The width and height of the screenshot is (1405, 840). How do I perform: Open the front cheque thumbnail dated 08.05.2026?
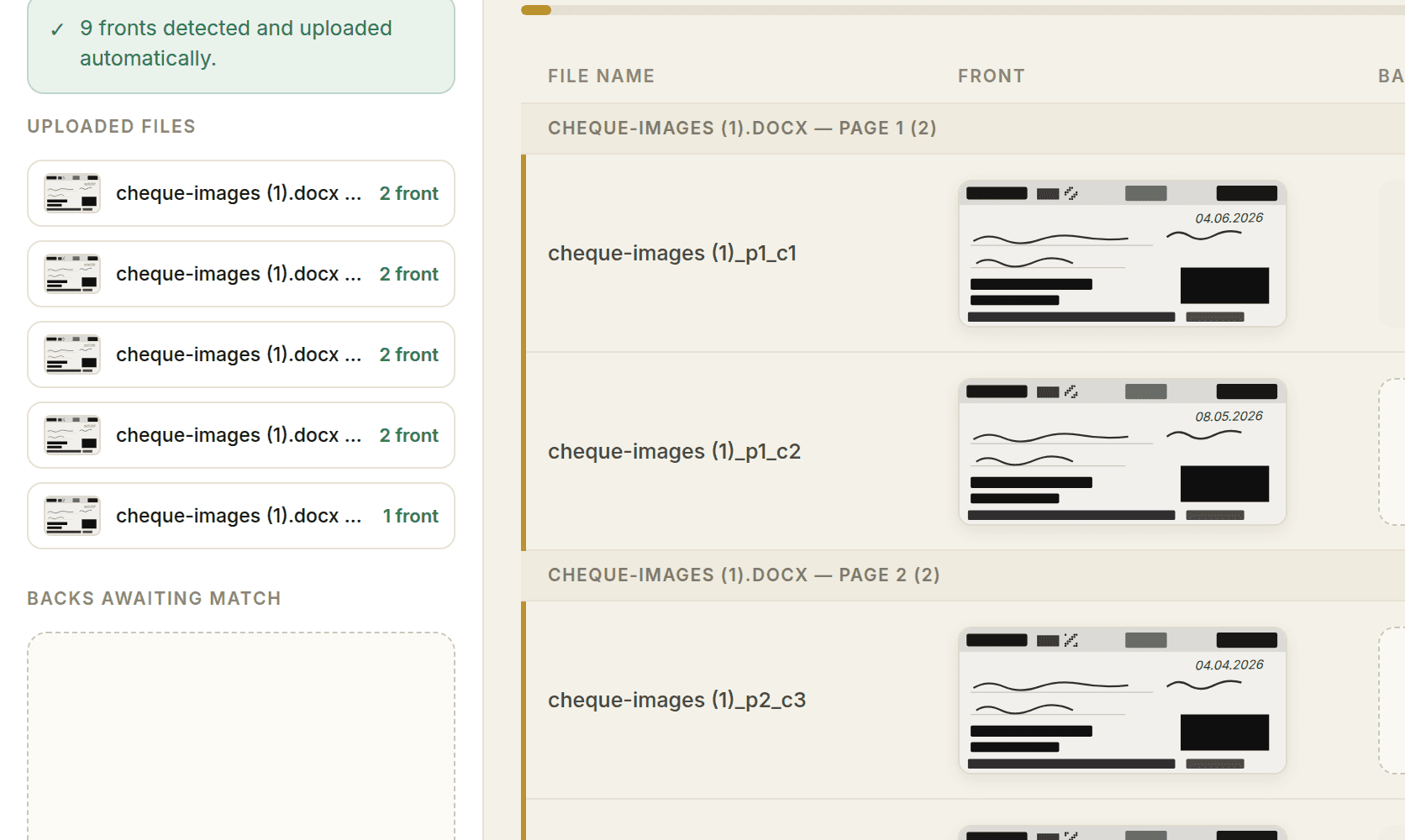(1123, 452)
